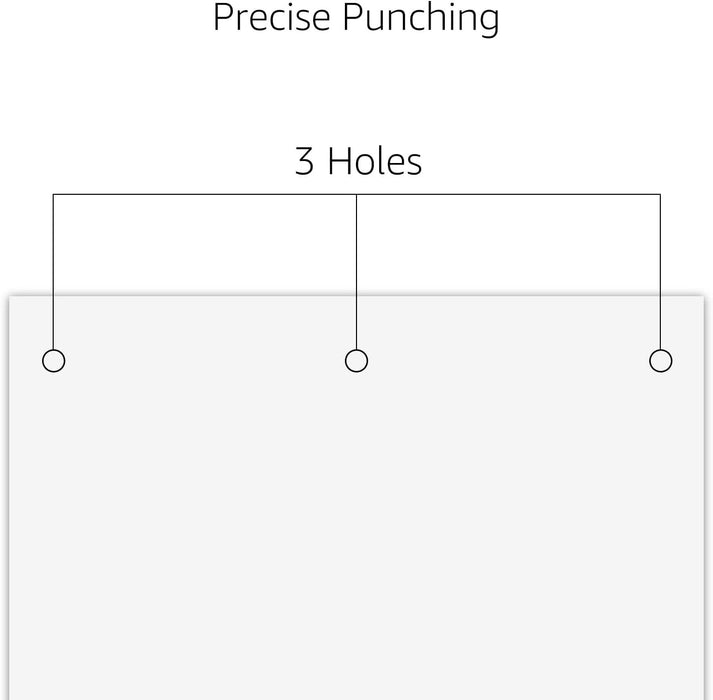
Task: Click the left punched hole circle
Action: coord(54,361)
